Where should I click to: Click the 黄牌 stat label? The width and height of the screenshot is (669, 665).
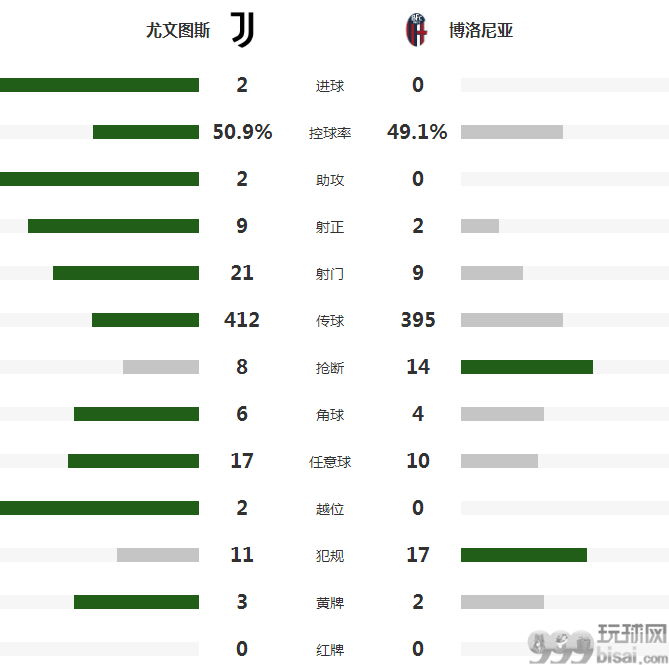(x=330, y=603)
